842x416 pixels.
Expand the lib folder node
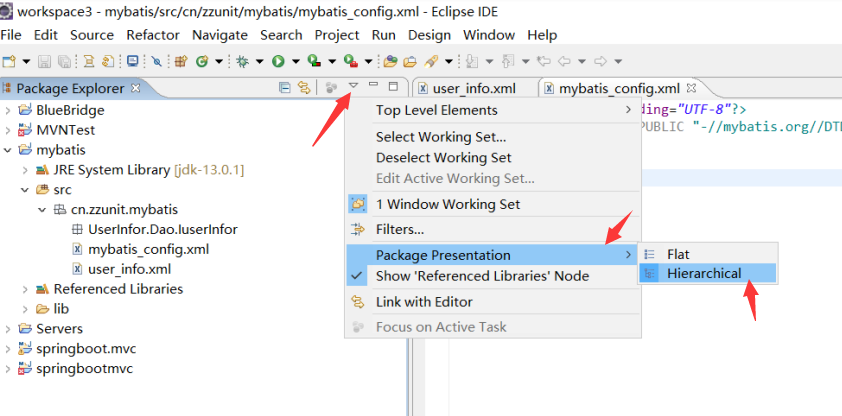25,309
